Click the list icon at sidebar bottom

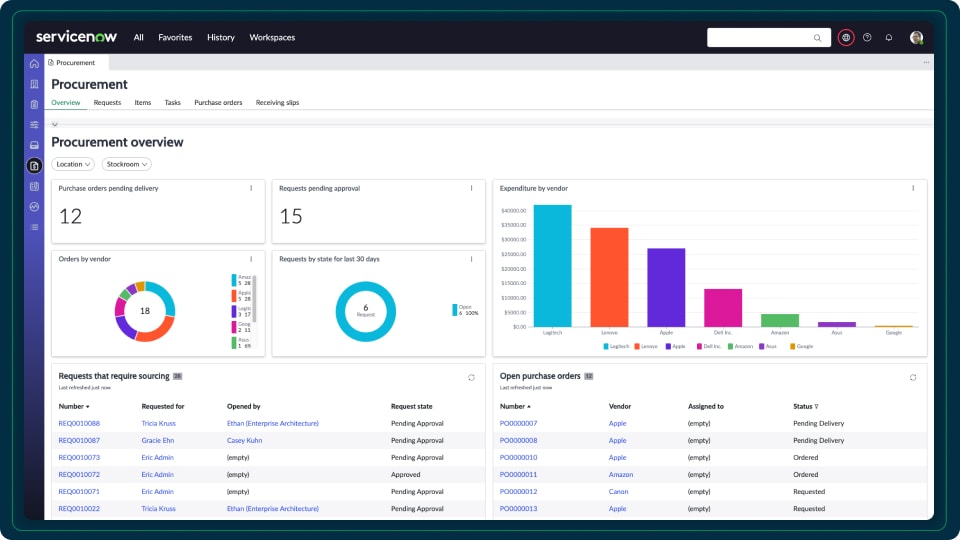click(34, 227)
